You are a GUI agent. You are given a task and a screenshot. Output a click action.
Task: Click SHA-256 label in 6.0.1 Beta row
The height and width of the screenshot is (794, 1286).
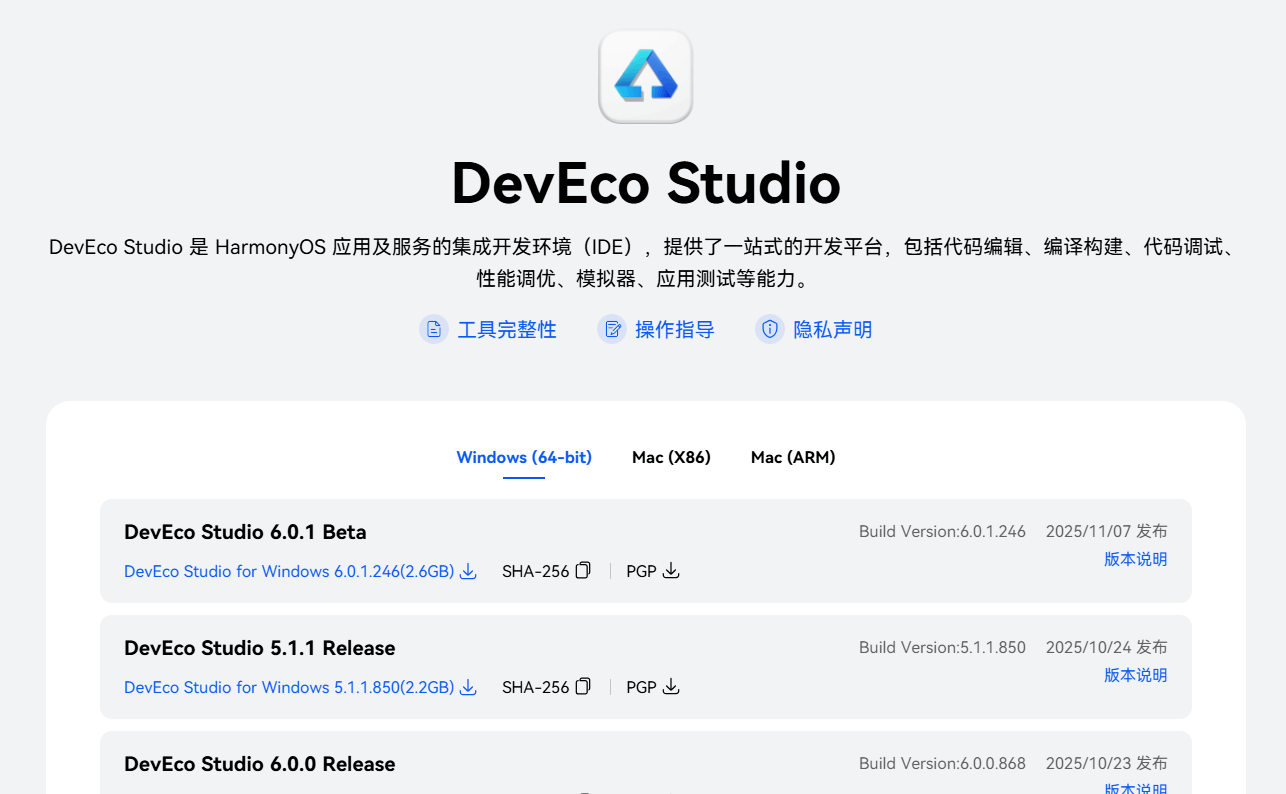(x=535, y=571)
